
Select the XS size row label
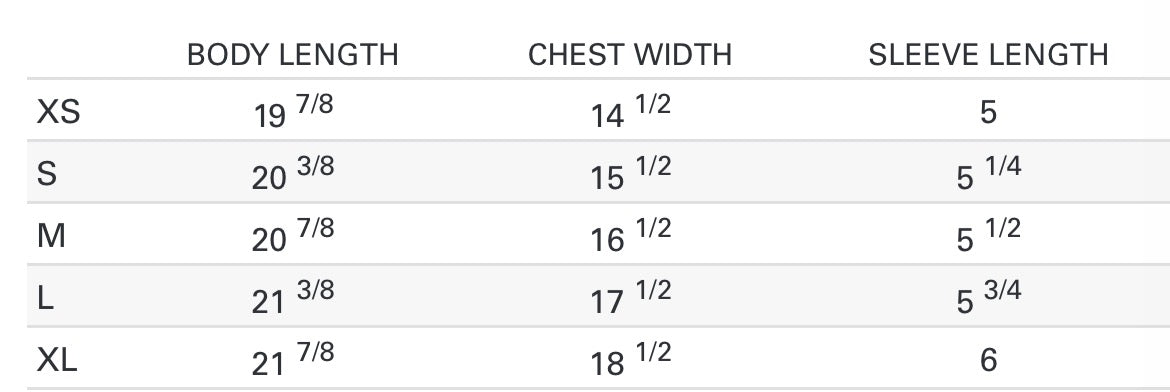tap(58, 113)
